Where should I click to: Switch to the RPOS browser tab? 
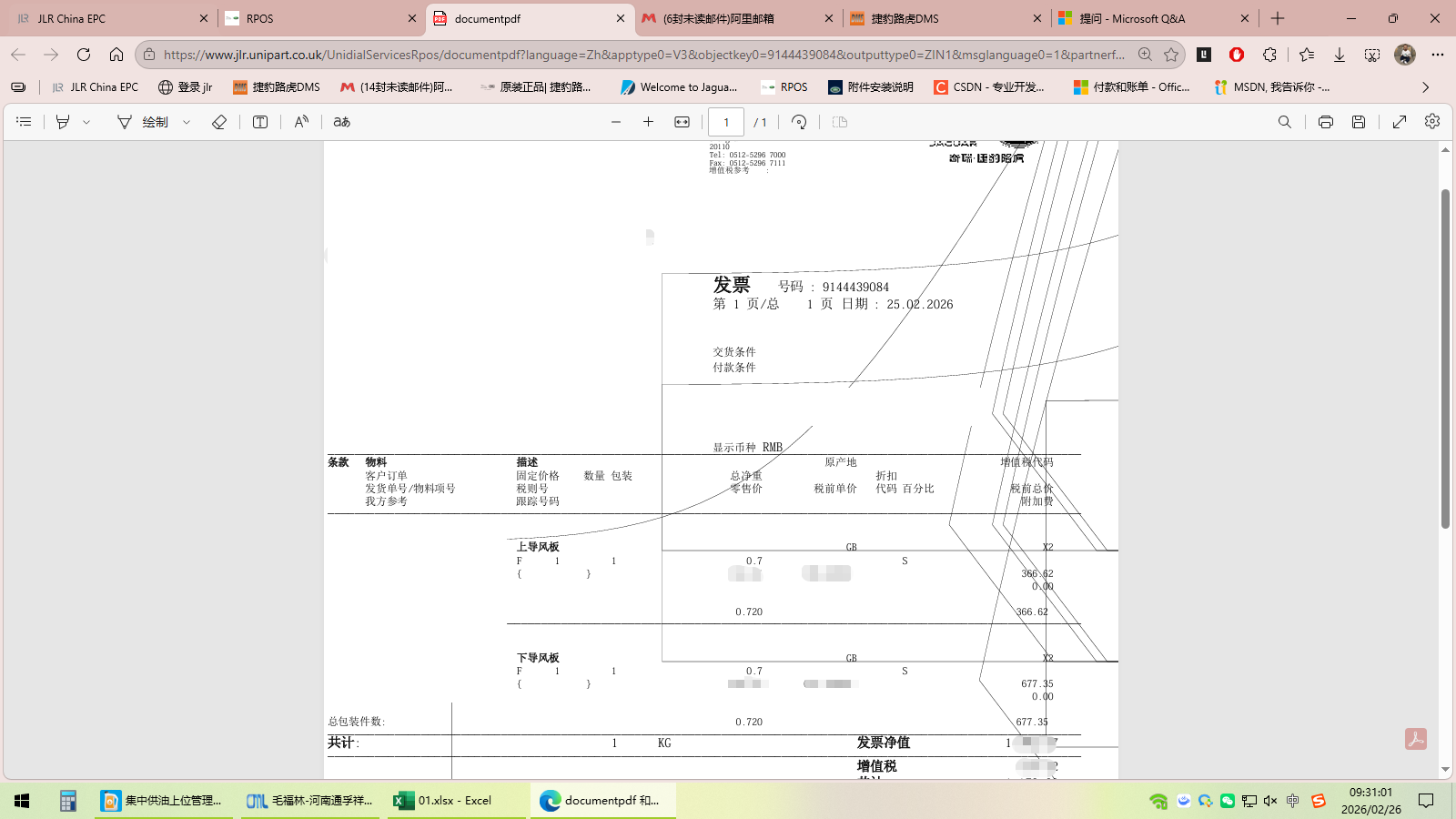(319, 18)
